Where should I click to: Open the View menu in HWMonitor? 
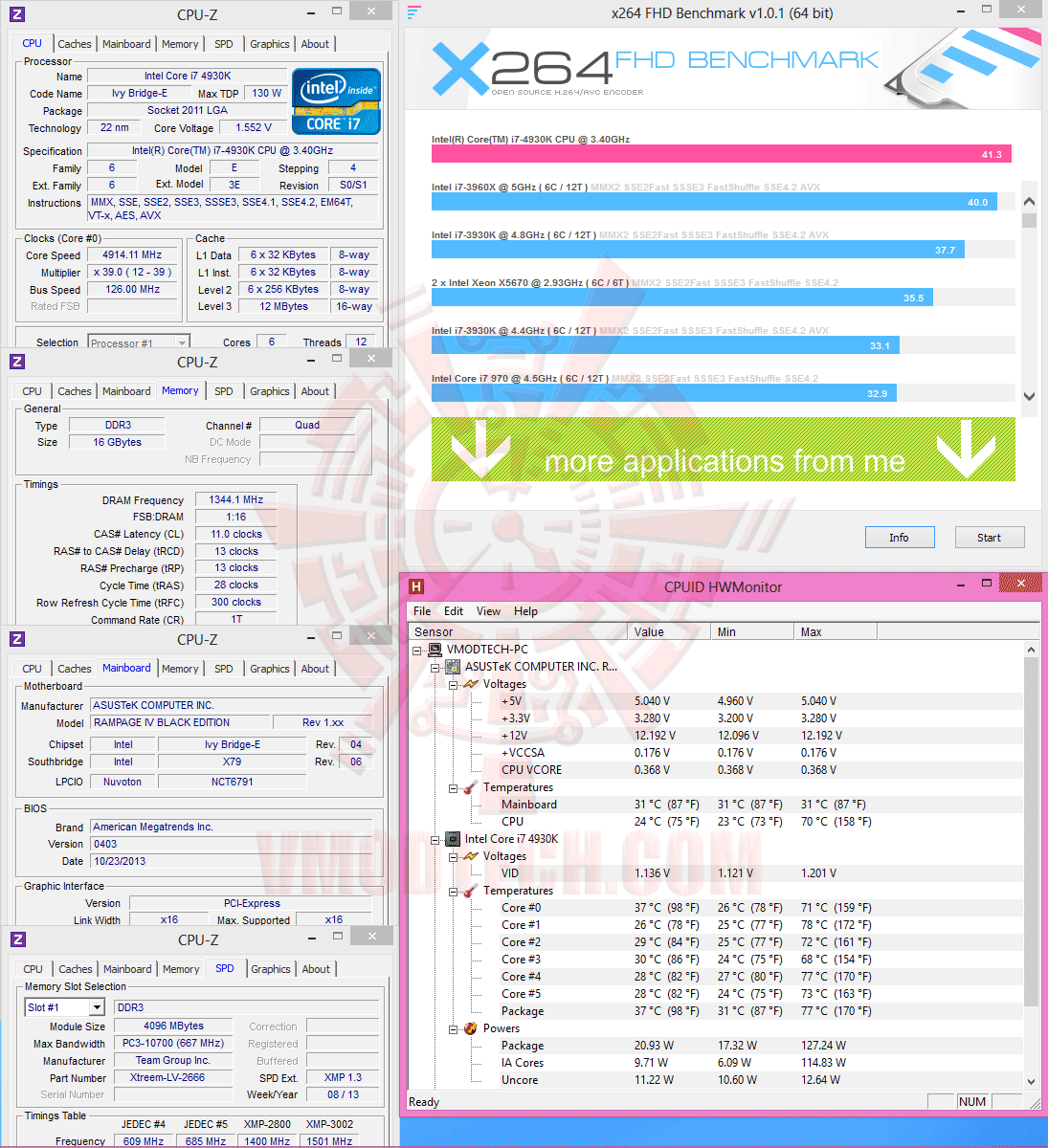click(x=488, y=611)
